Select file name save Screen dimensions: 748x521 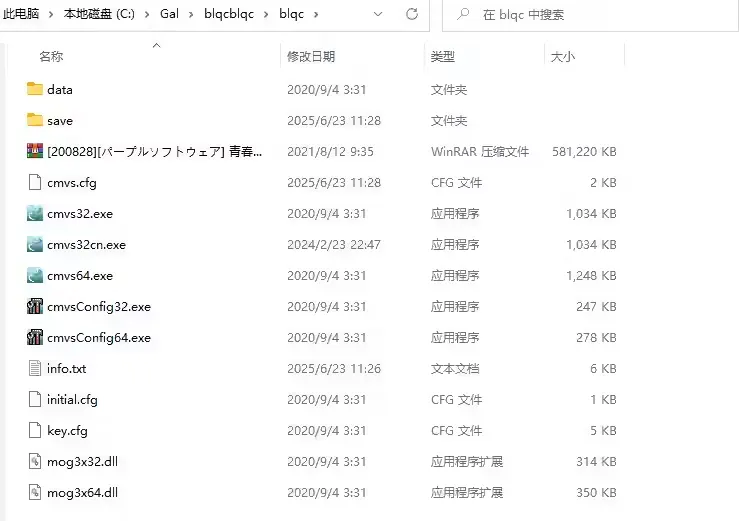(x=60, y=120)
